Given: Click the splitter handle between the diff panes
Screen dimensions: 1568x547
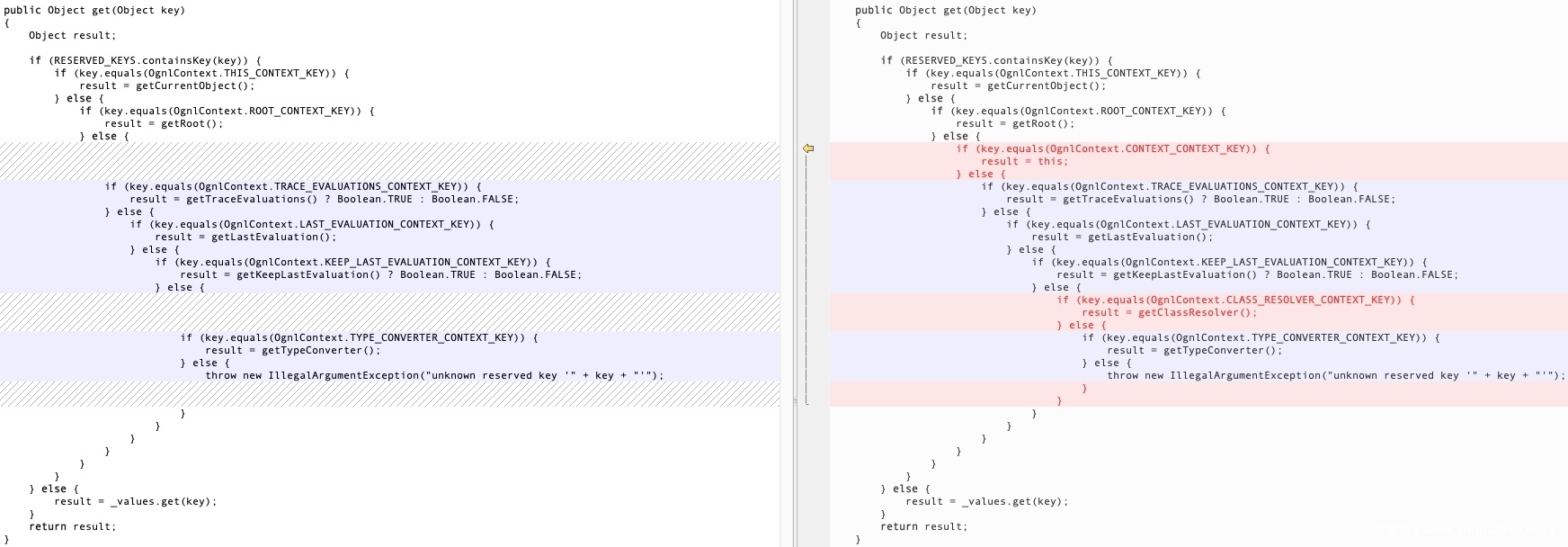Looking at the screenshot, I should click(x=795, y=401).
